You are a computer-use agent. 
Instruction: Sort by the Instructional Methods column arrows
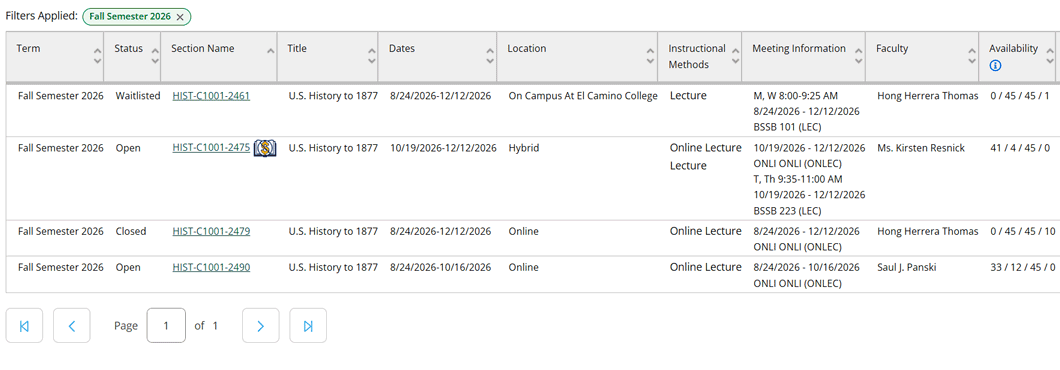pyautogui.click(x=736, y=56)
